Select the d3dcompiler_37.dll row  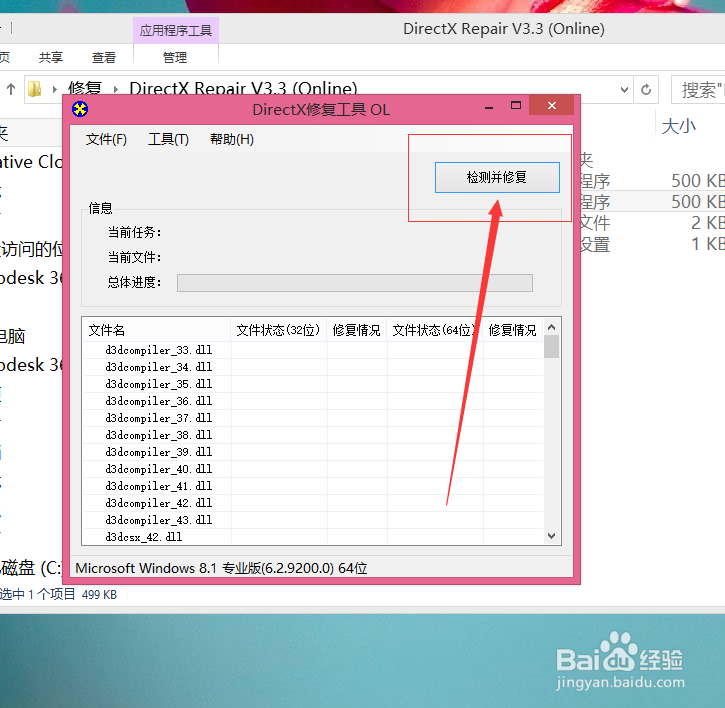tap(313, 418)
